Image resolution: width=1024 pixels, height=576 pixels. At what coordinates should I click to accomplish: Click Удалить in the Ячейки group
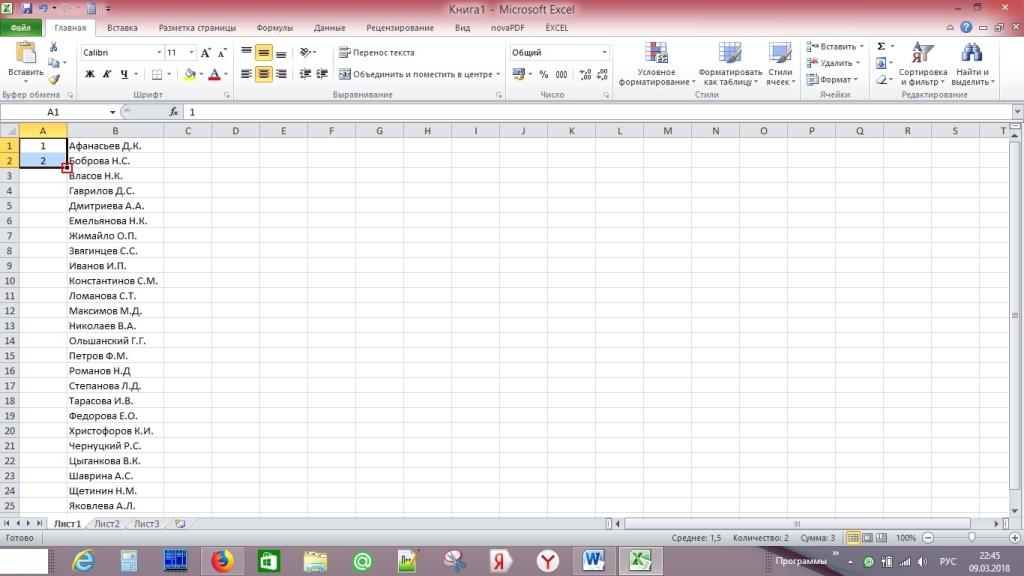829,63
